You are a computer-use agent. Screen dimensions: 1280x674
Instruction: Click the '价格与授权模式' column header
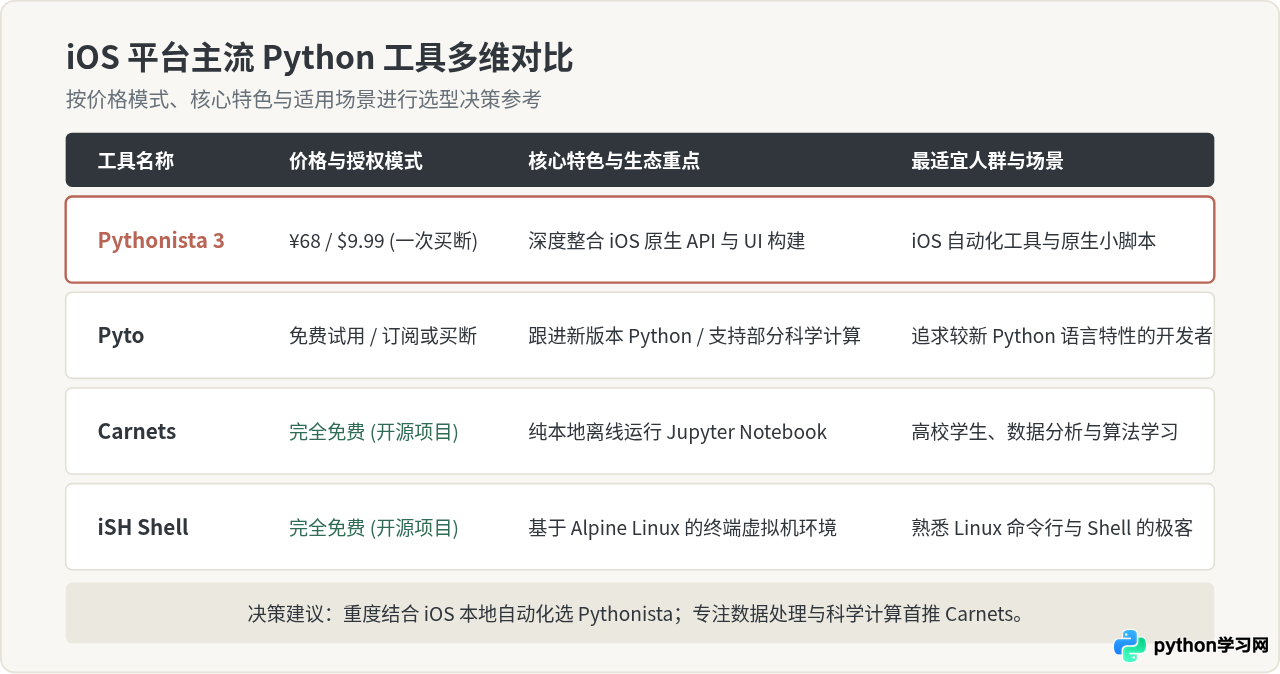[x=356, y=160]
